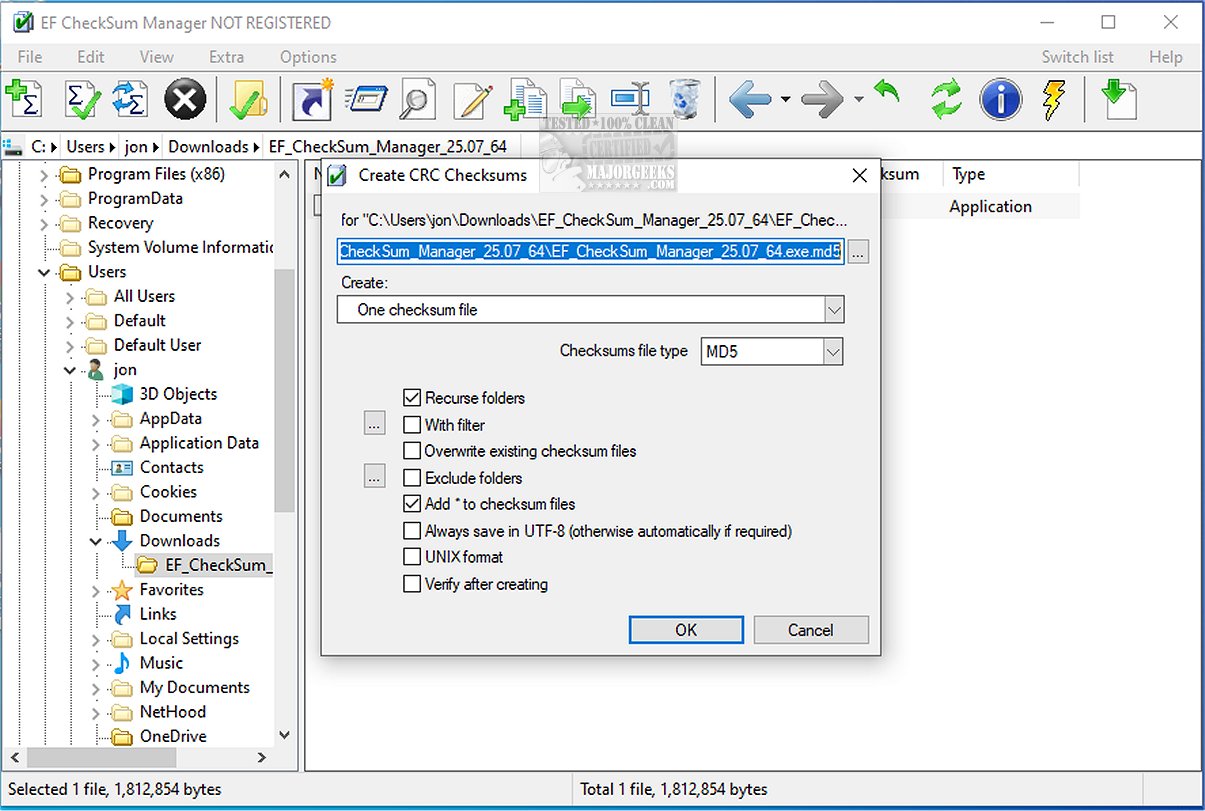
Task: Click the create shortcut toolbar icon
Action: pyautogui.click(x=312, y=99)
